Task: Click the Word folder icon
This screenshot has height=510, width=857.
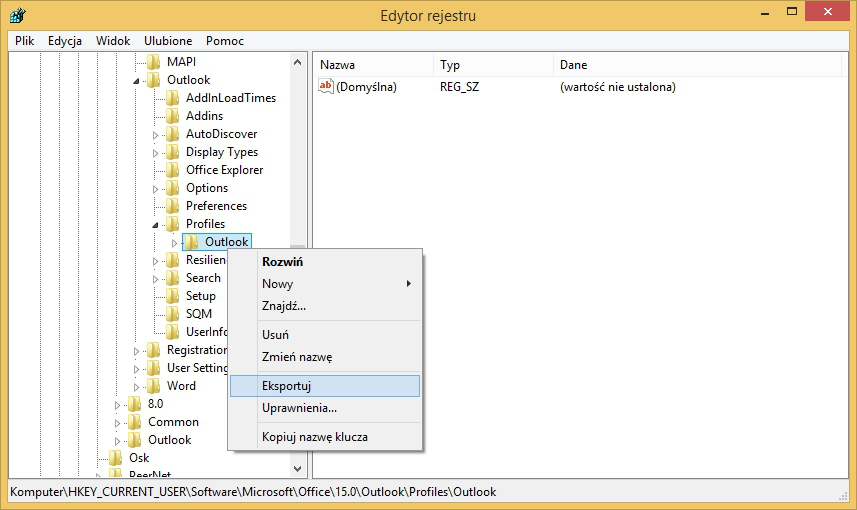Action: tap(154, 386)
